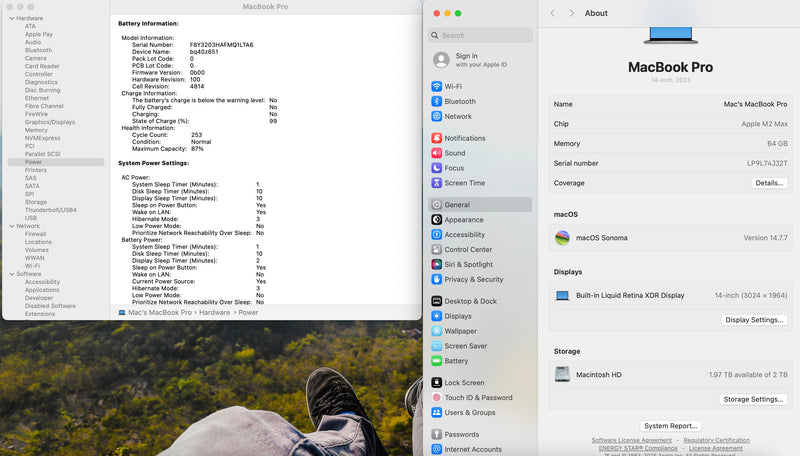This screenshot has width=800, height=456.
Task: Select Desktop & Dock settings
Action: [480, 301]
